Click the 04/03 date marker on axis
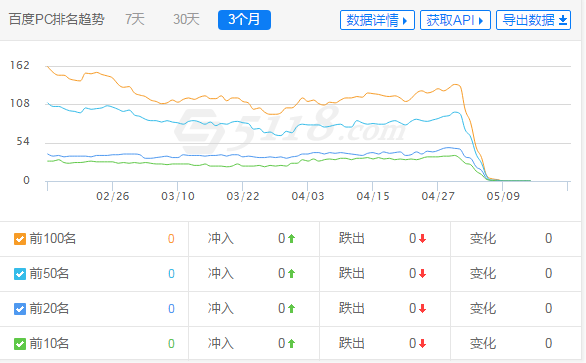Viewport: 586px width, 363px height. click(308, 196)
